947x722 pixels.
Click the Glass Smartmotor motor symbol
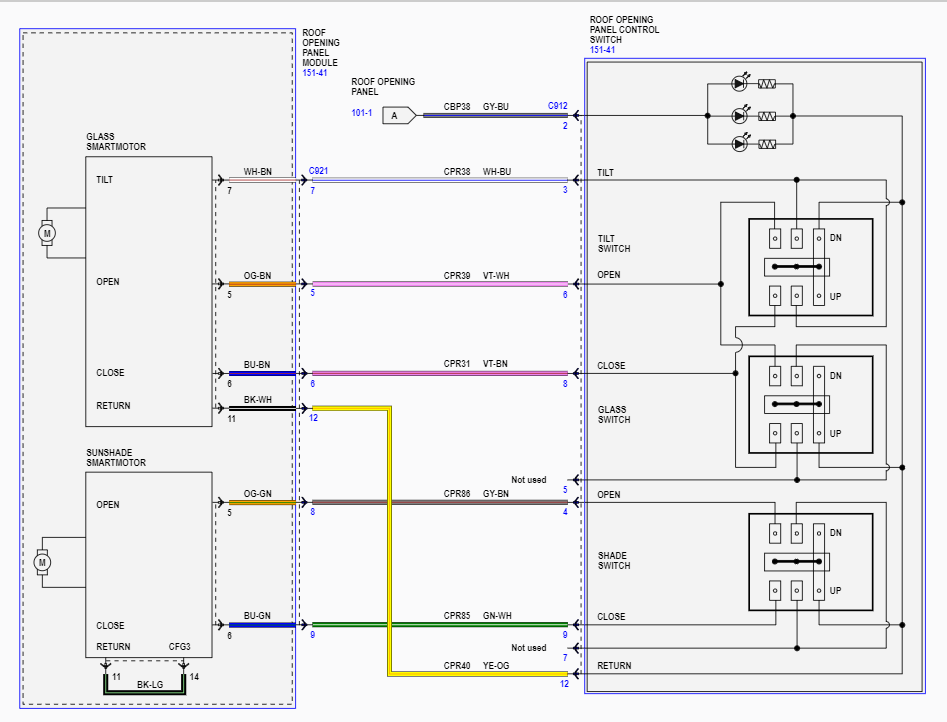click(x=46, y=233)
